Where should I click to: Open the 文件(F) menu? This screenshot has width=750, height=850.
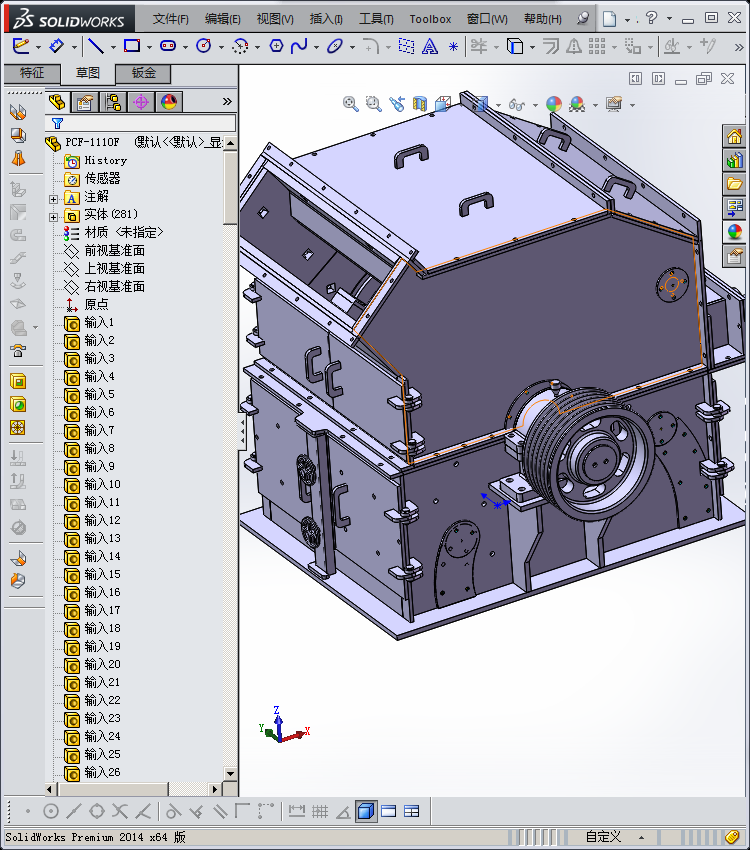click(171, 19)
